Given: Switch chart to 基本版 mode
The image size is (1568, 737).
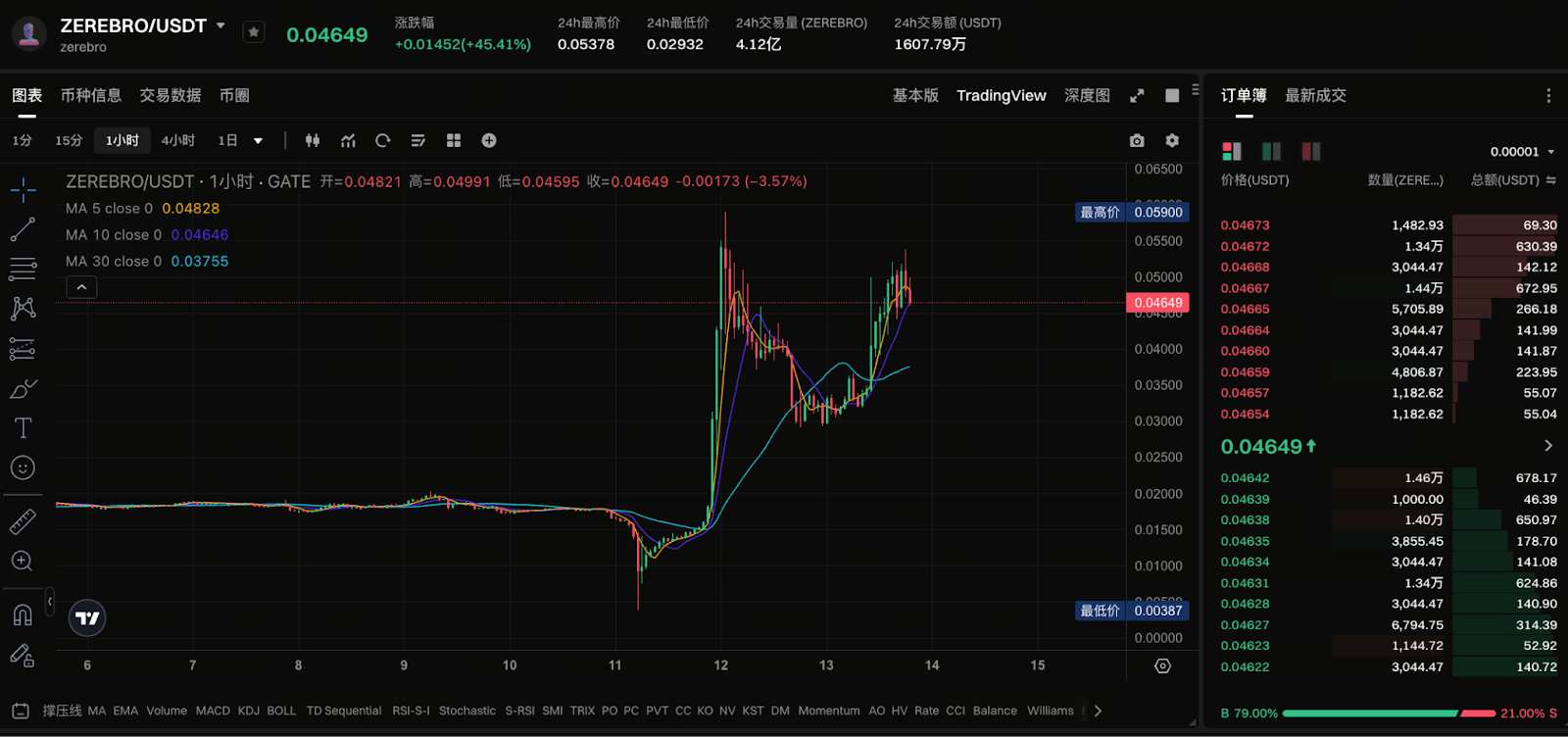Looking at the screenshot, I should click(x=915, y=95).
